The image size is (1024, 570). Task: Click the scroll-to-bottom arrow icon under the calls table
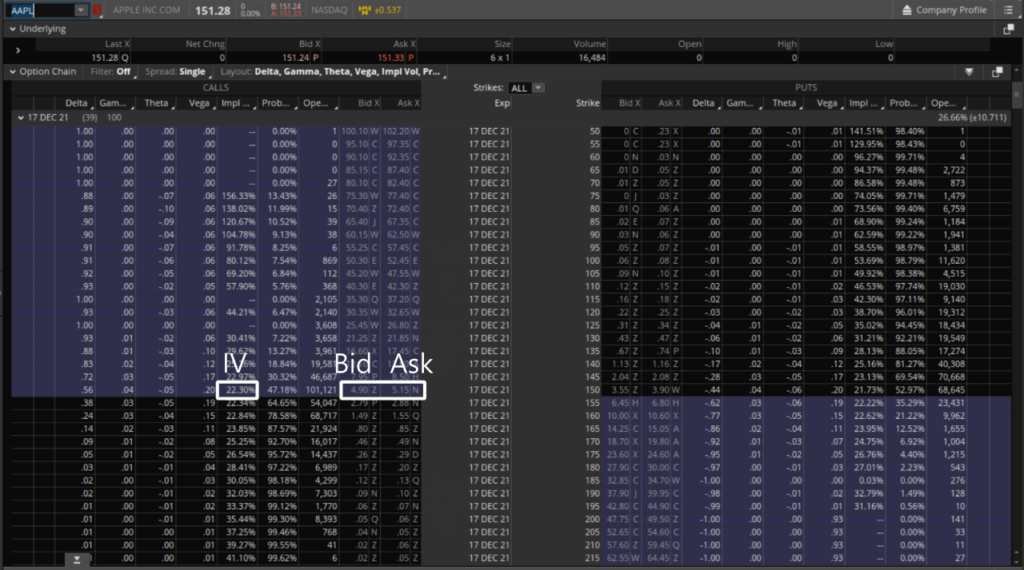77,560
